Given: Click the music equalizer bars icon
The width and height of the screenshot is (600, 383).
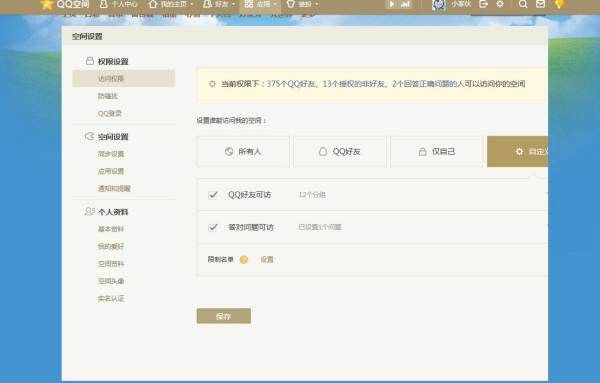Looking at the screenshot, I should [405, 4].
